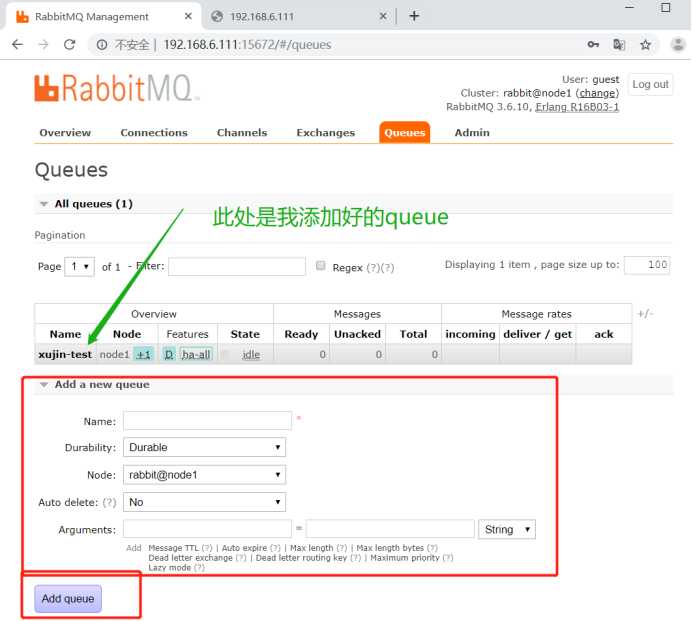Switch to the 192.168.6.111 browser tab

(298, 17)
